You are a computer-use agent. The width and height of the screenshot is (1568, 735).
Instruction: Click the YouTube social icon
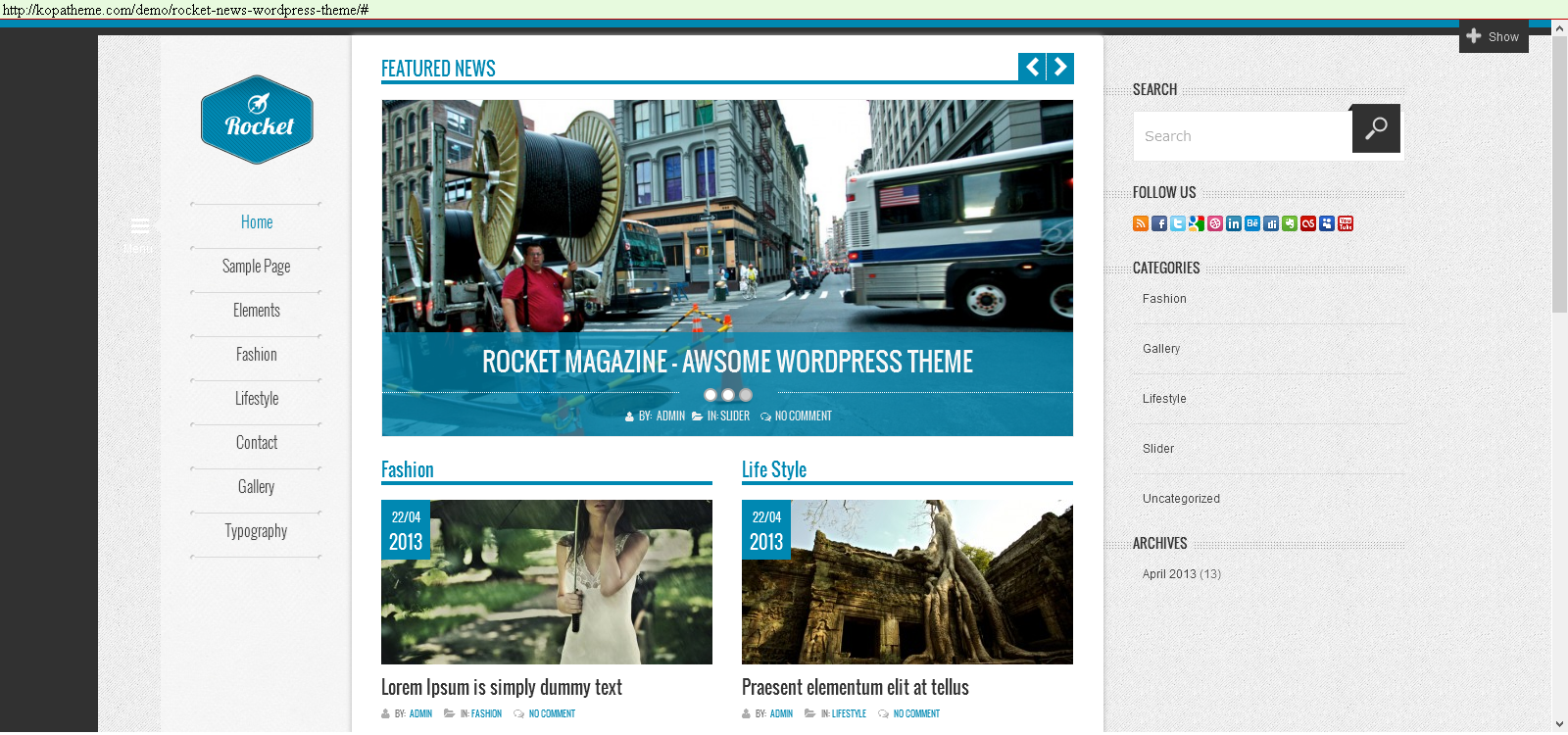pos(1346,223)
